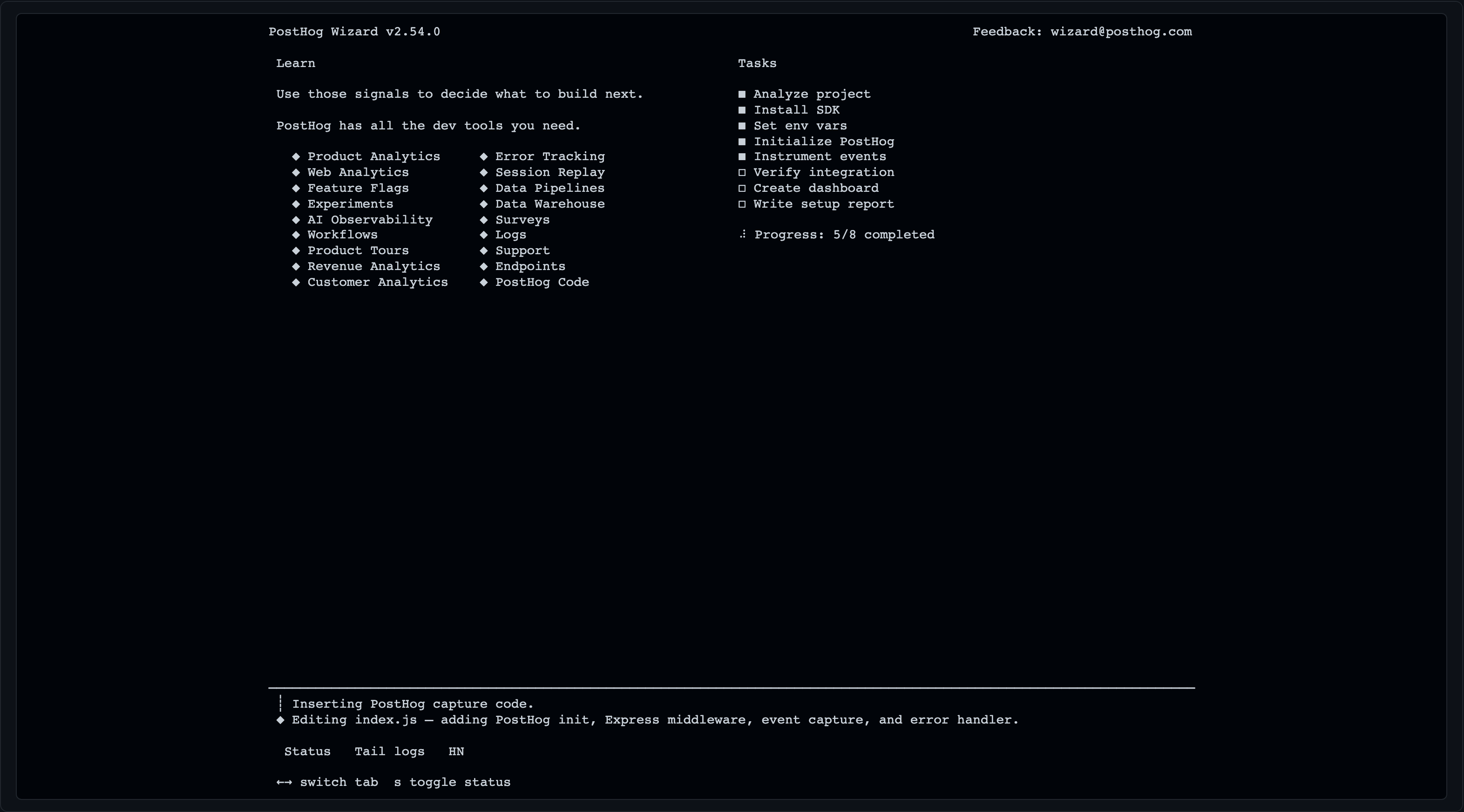Click the Endpoints label
The width and height of the screenshot is (1464, 812).
point(530,267)
